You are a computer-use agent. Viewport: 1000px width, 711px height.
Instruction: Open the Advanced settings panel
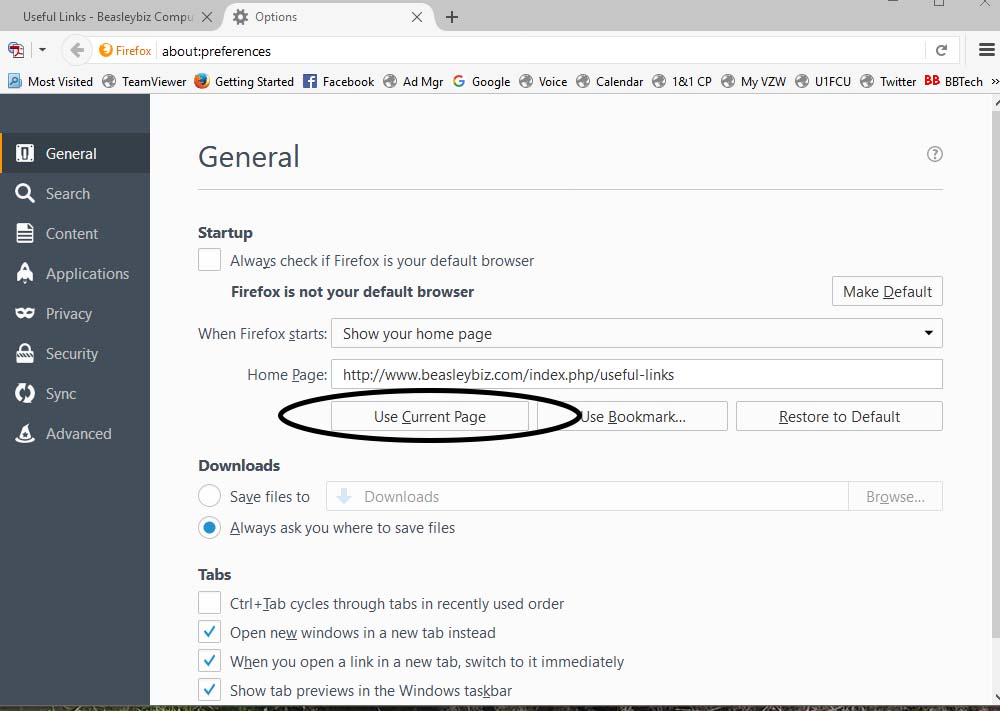79,433
